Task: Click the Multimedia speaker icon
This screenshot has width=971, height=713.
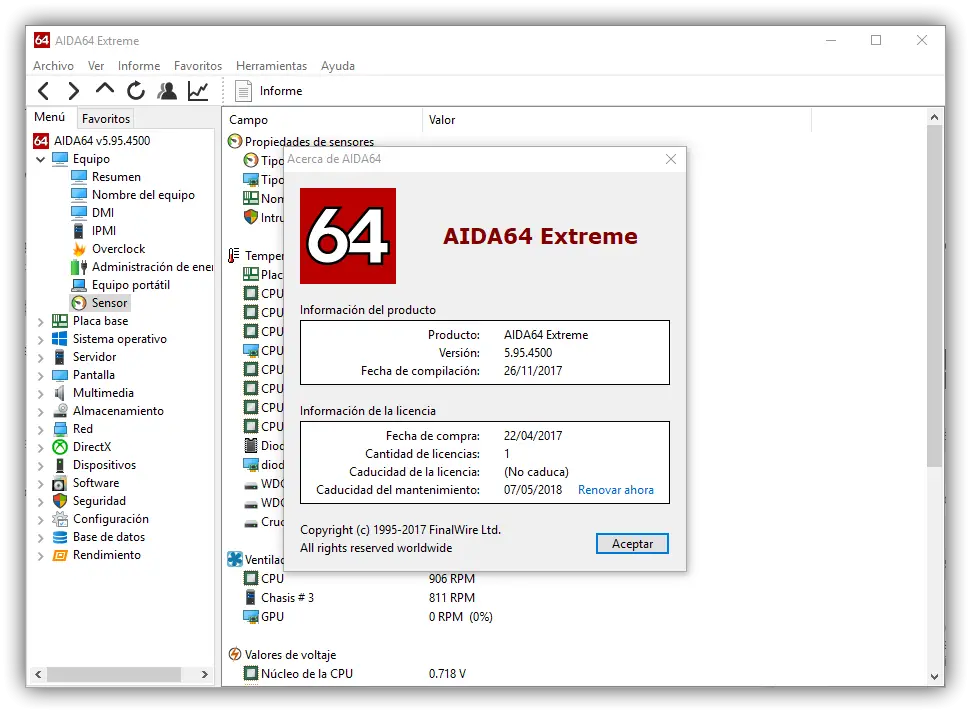Action: point(60,393)
